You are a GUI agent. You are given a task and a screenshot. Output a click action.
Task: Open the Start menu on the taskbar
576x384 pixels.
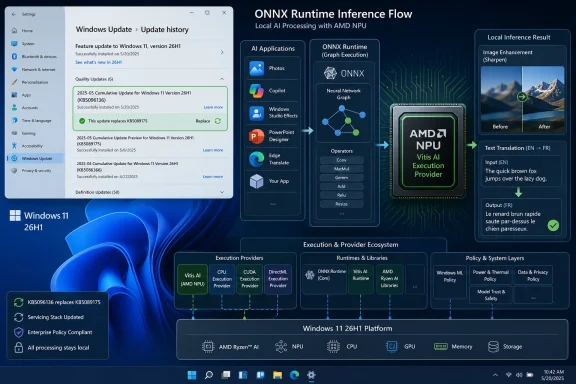point(192,375)
